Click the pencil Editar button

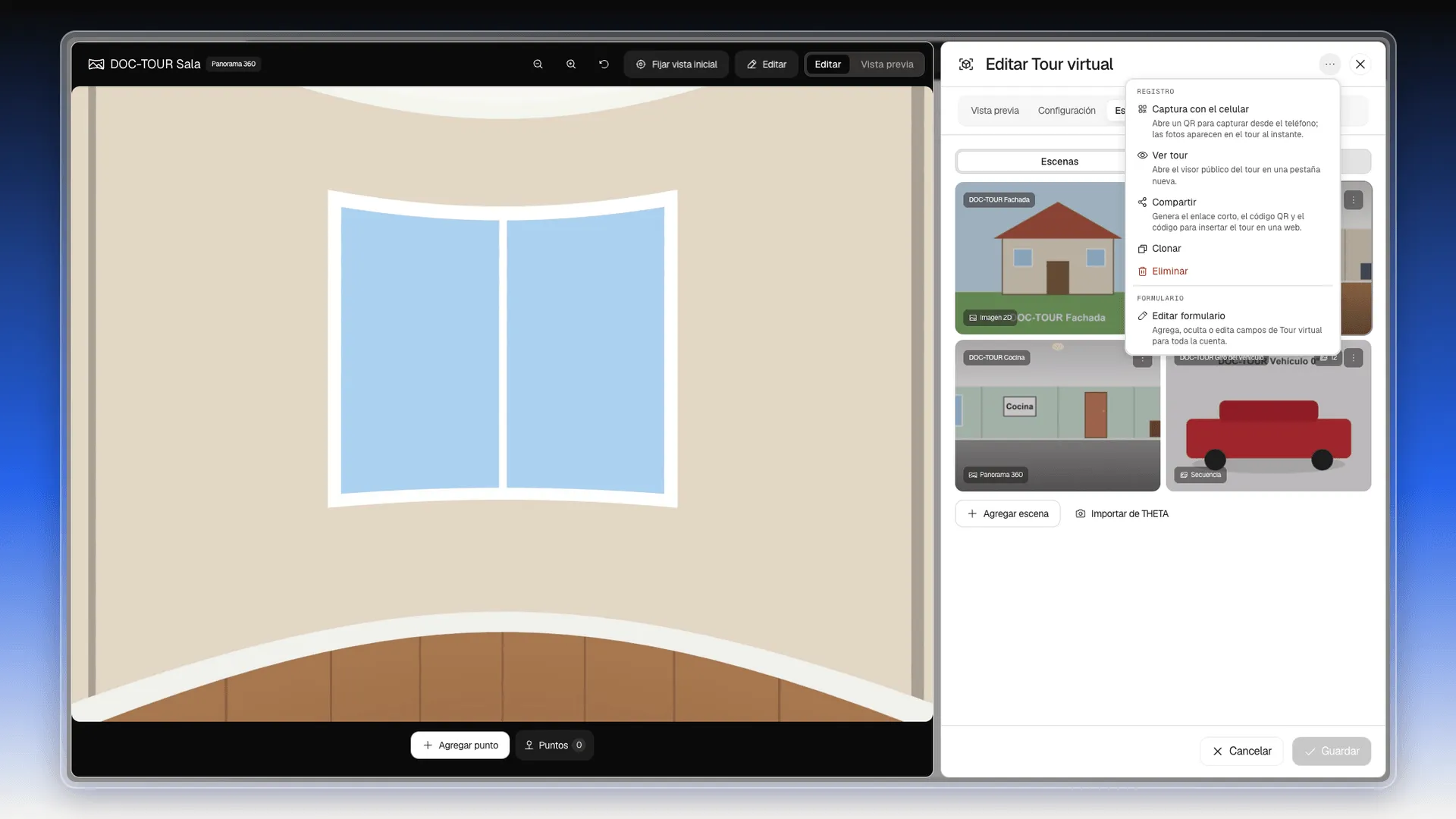coord(766,64)
